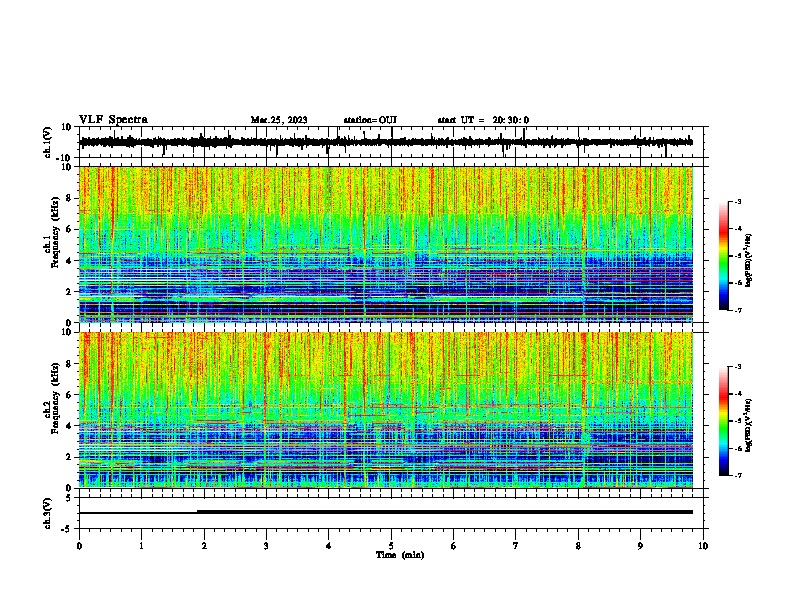Click the ch.3 axis "-5" tick label
The width and height of the screenshot is (792, 612).
tap(68, 529)
